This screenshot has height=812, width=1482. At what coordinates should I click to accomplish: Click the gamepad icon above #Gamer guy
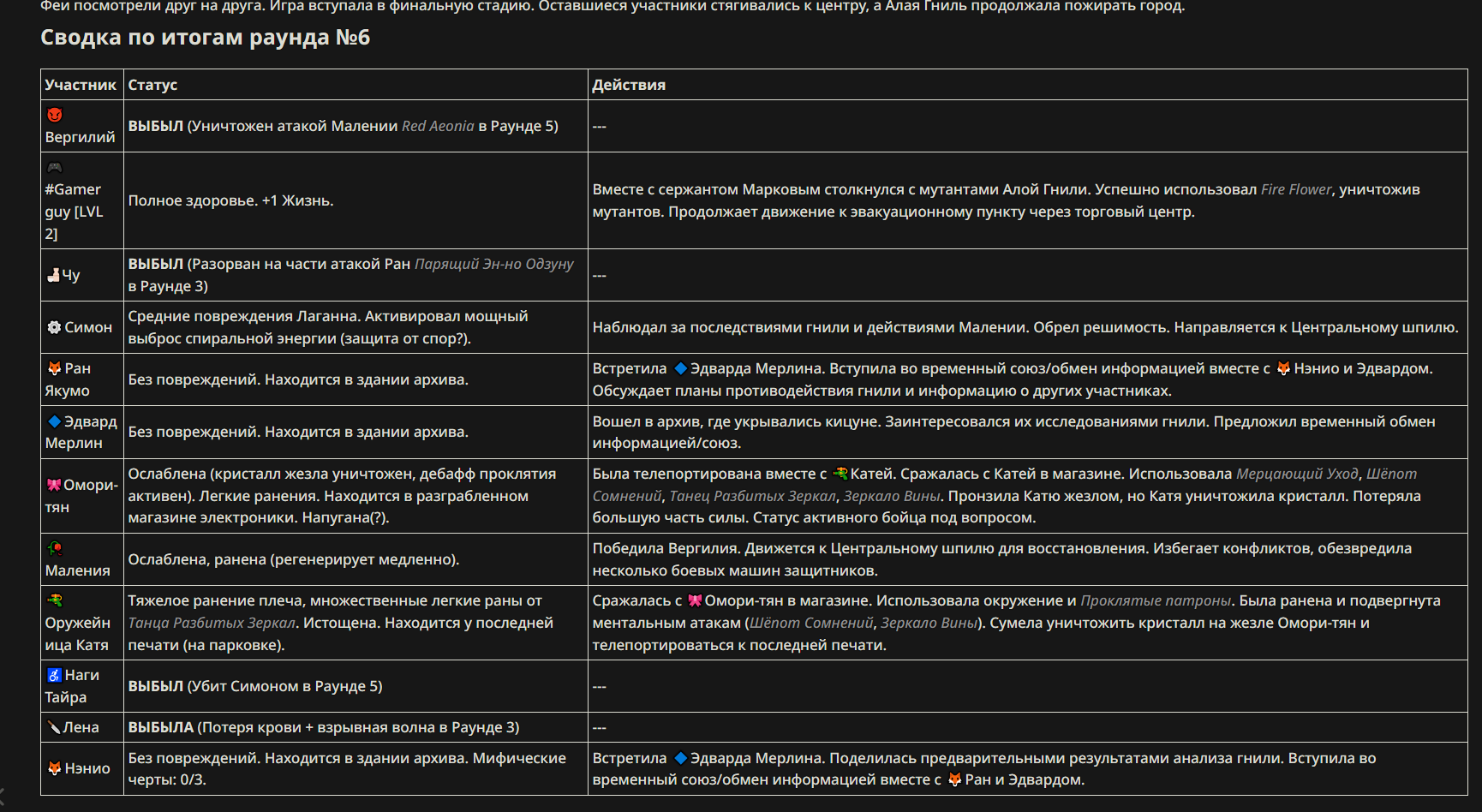[x=55, y=167]
